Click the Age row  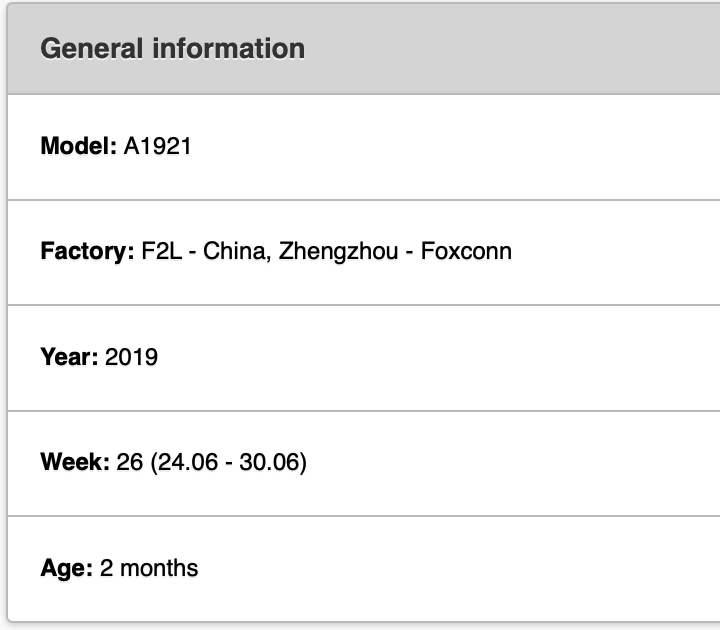(x=364, y=568)
